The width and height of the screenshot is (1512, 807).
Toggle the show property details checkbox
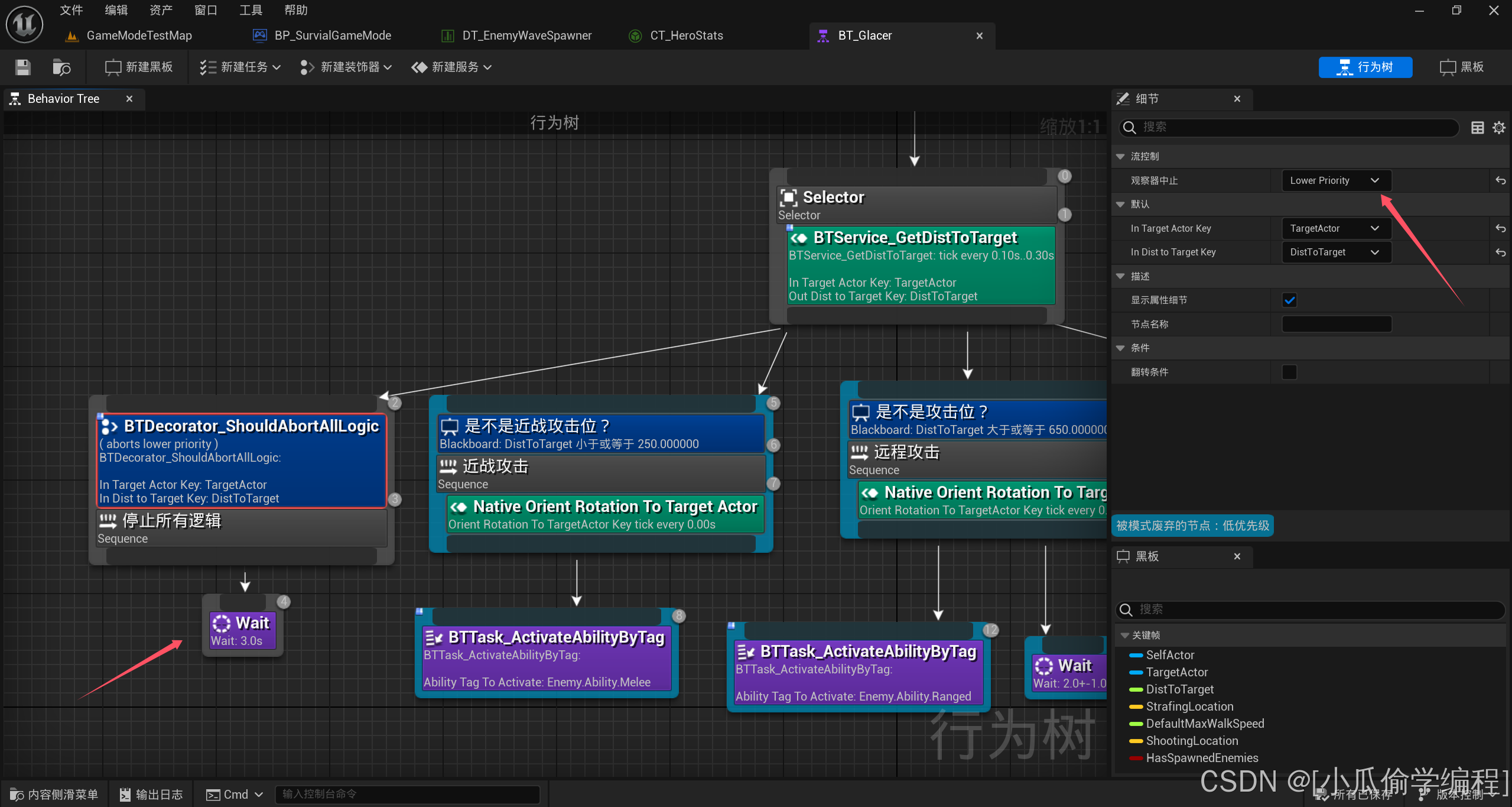[1289, 300]
